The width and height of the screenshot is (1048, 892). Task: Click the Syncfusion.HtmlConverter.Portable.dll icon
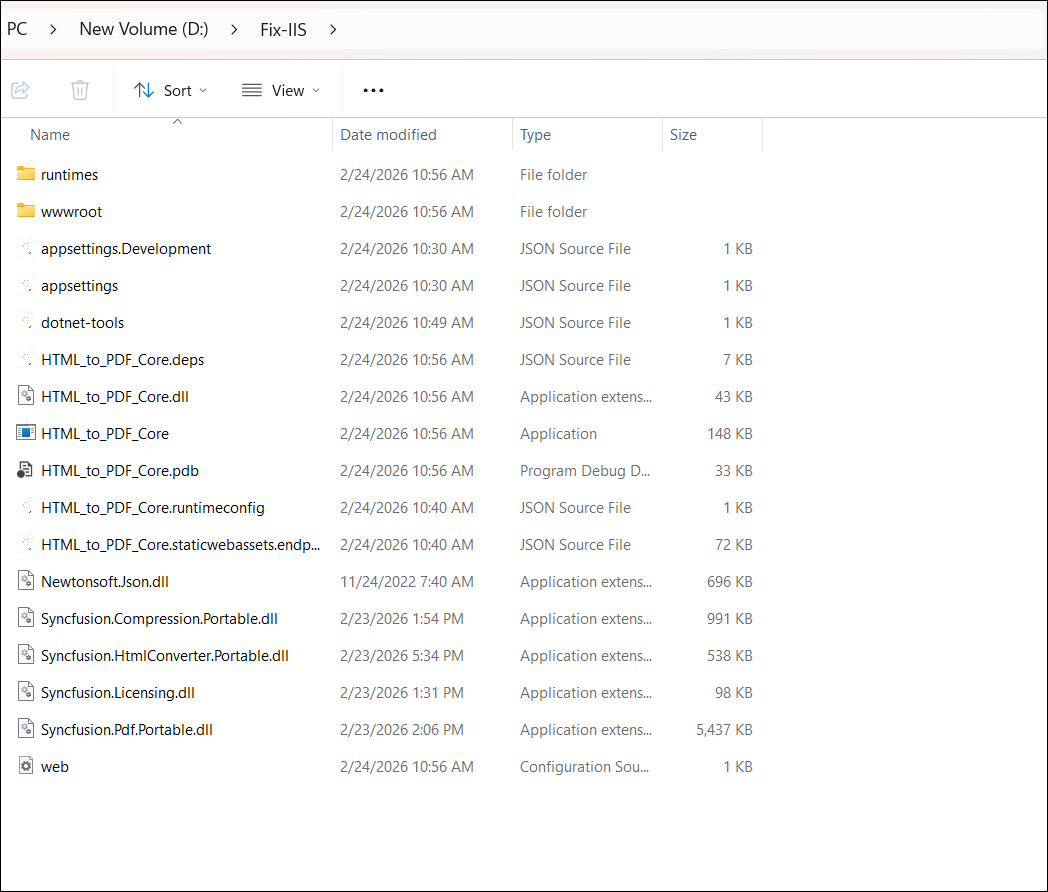tap(25, 655)
